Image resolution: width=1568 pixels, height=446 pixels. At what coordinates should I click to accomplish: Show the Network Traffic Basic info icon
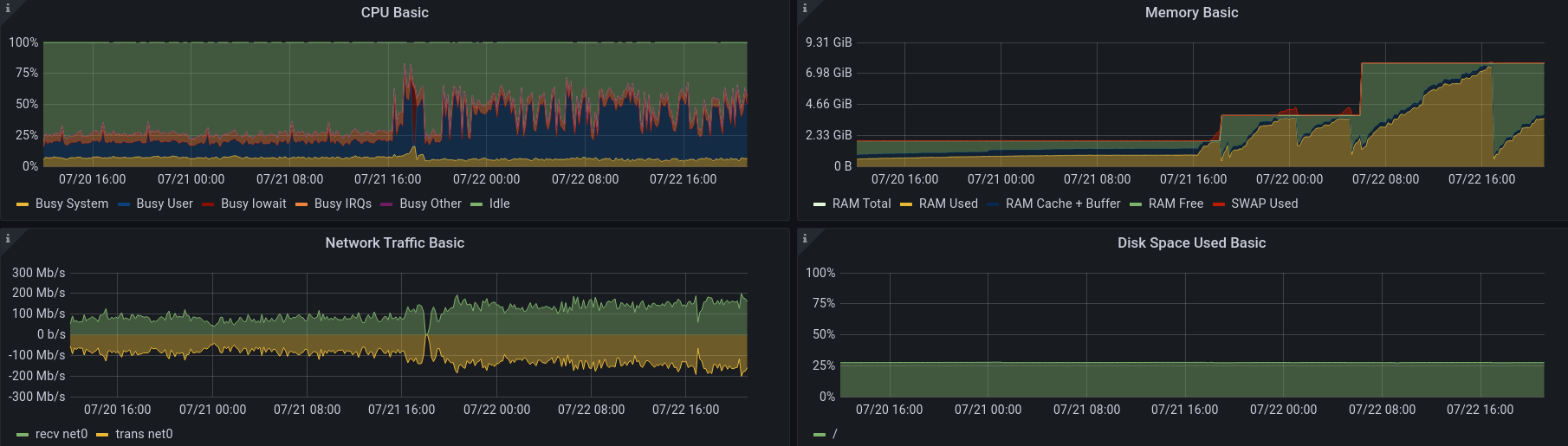8,238
